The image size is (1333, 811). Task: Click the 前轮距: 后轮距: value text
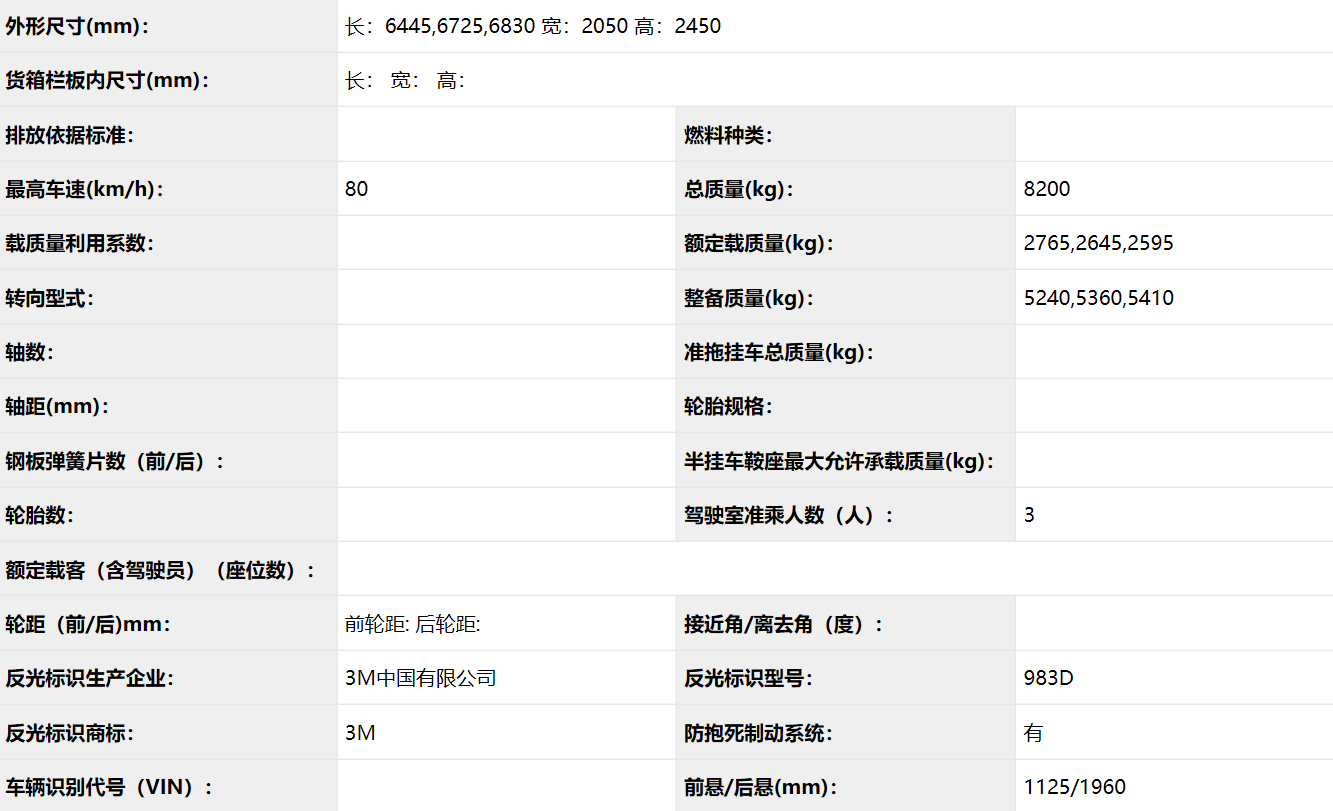[412, 624]
